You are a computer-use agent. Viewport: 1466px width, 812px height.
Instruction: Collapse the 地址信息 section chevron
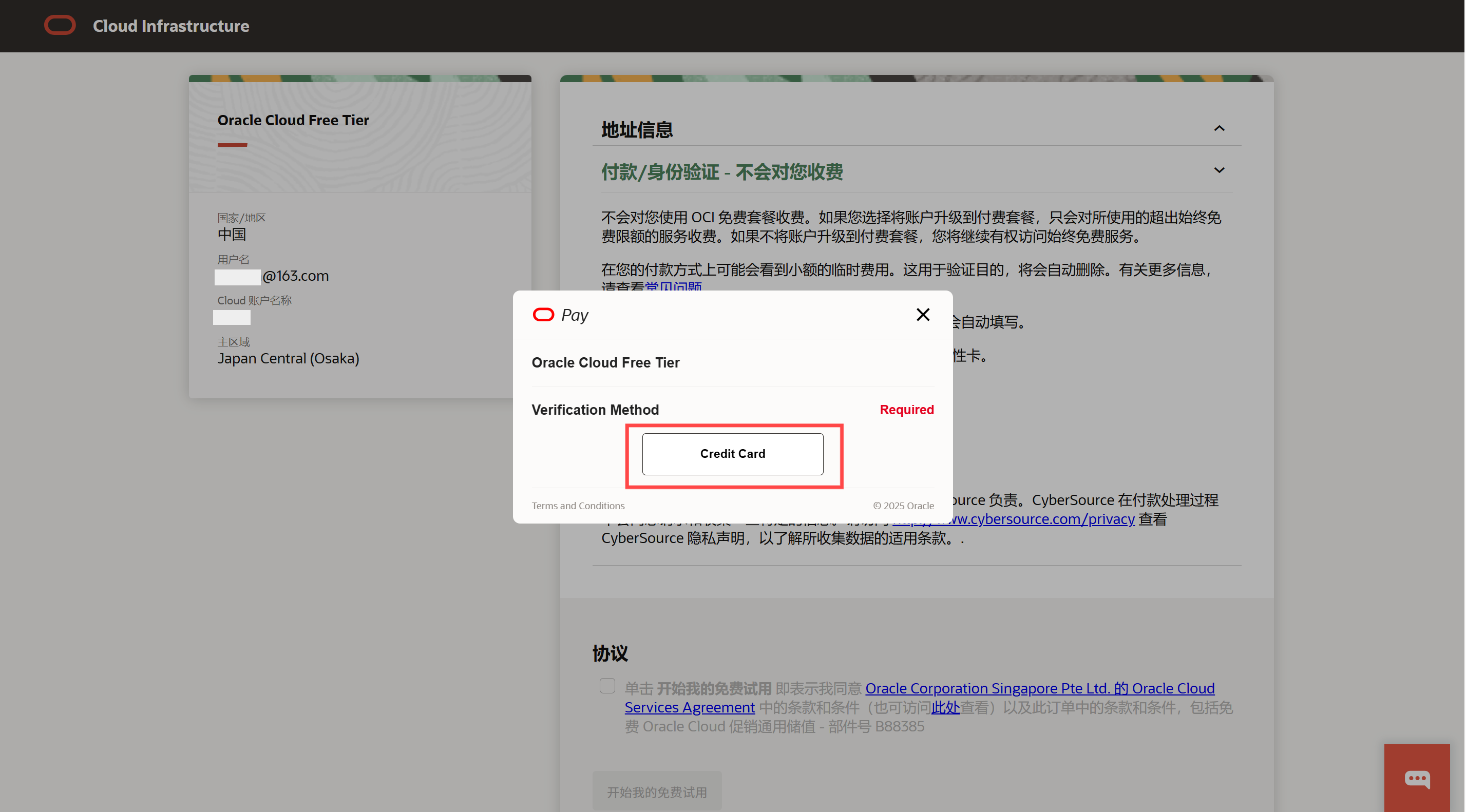1219,128
